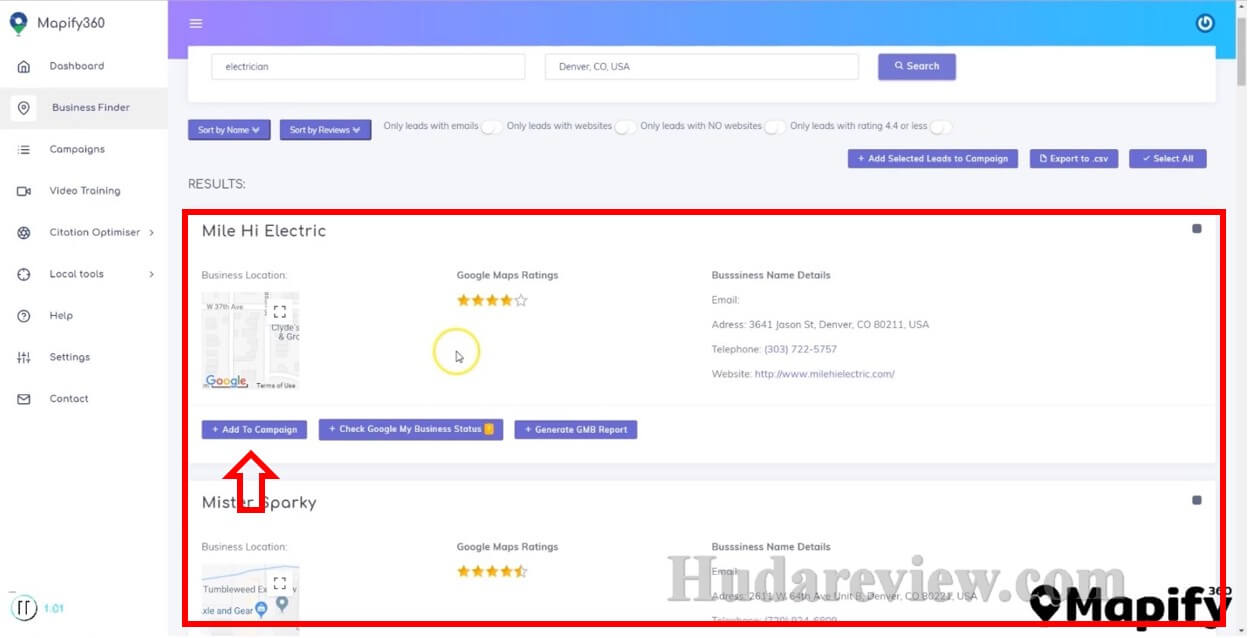Click the Google logo on Mile Hi map
This screenshot has height=638, width=1249.
click(x=226, y=381)
